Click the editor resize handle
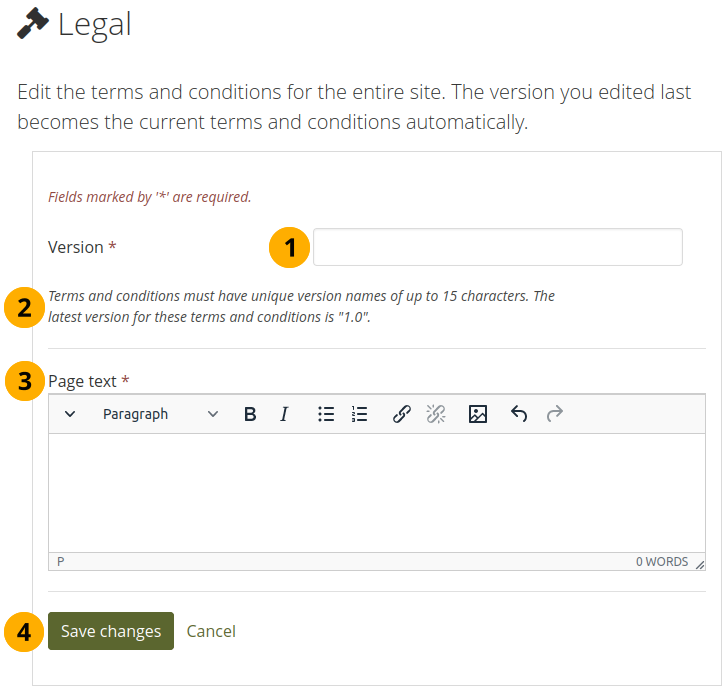The width and height of the screenshot is (728, 691). [700, 563]
